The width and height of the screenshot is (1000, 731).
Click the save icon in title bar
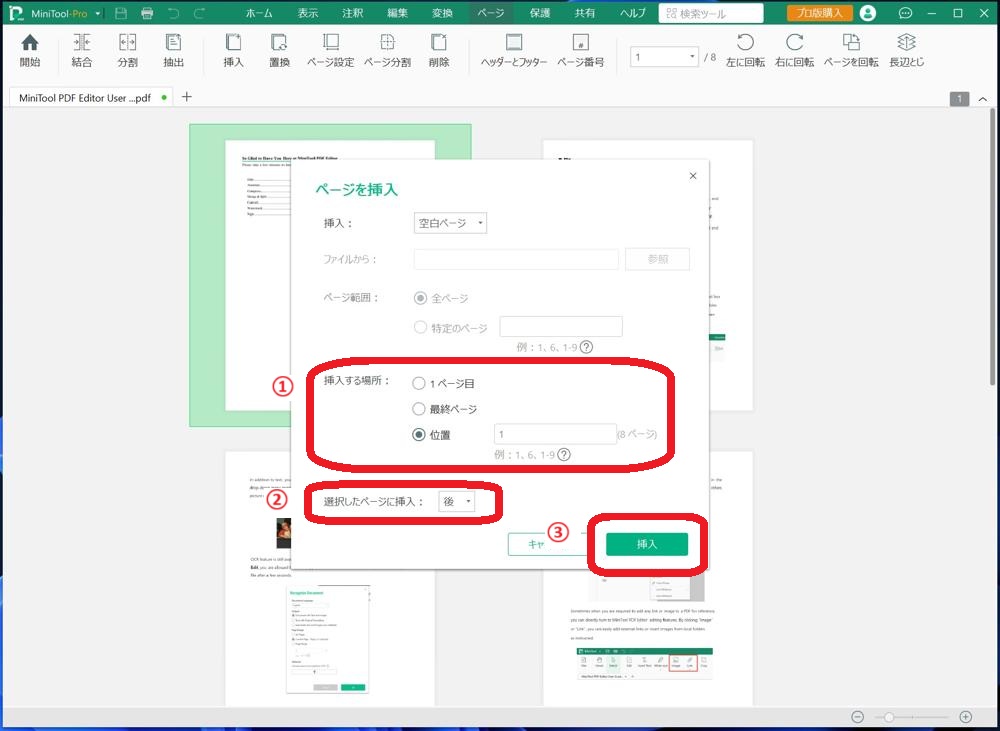(121, 13)
